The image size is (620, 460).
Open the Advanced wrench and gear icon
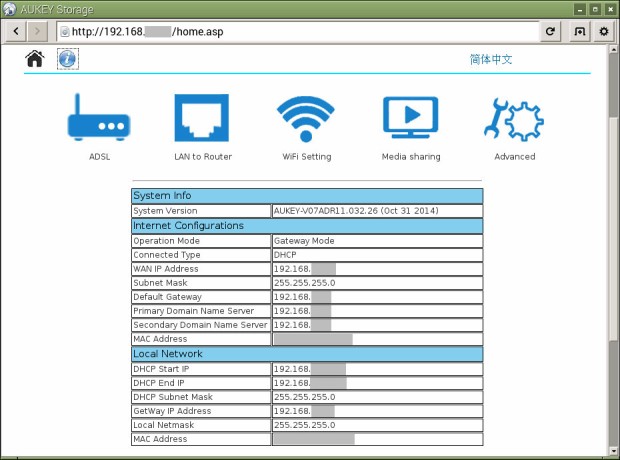click(514, 119)
